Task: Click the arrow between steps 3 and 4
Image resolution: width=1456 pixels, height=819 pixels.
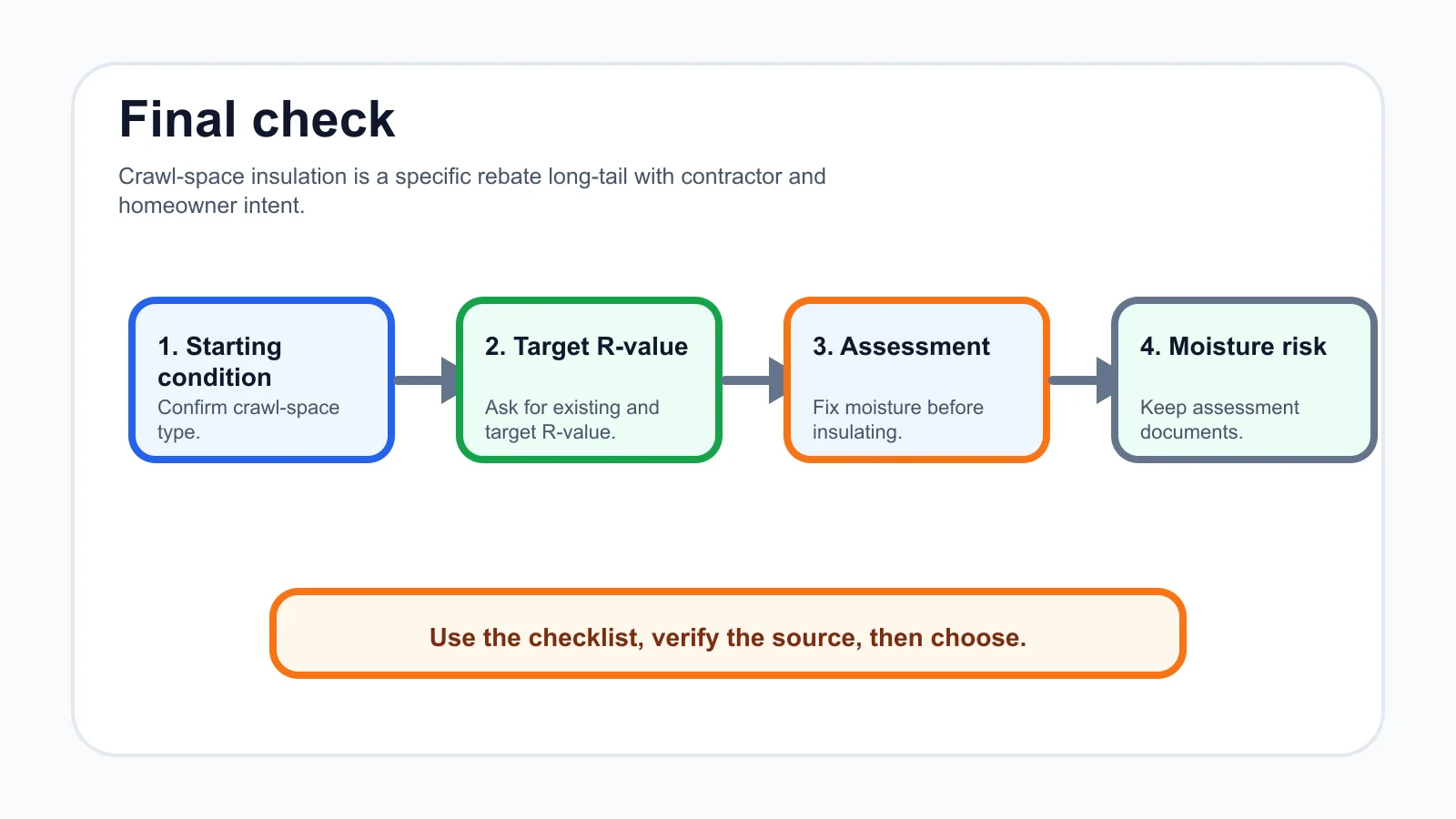Action: coord(1081,379)
